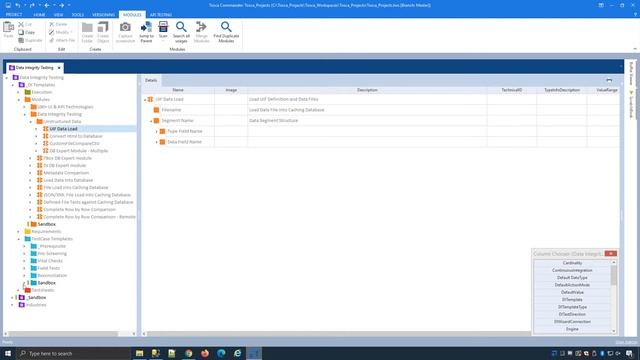Switch to the VIEW ribbon tab

pos(58,15)
